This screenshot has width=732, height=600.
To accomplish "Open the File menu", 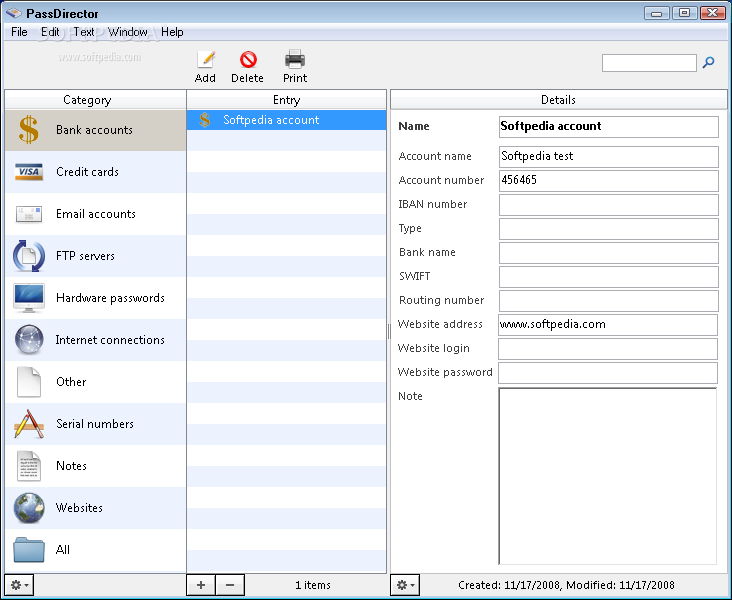I will [19, 32].
